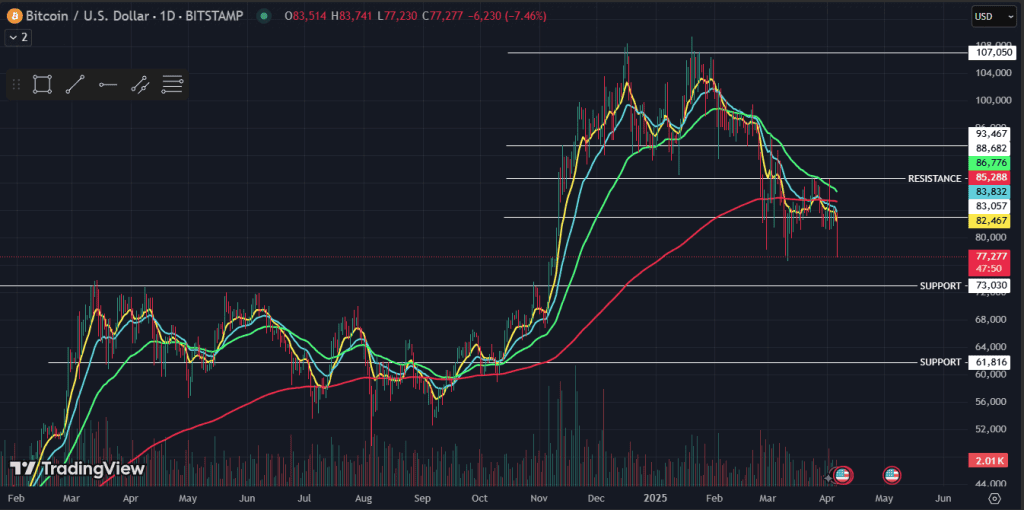Select the parallel channel drawing tool
Screen dimensions: 1024x510
point(140,84)
